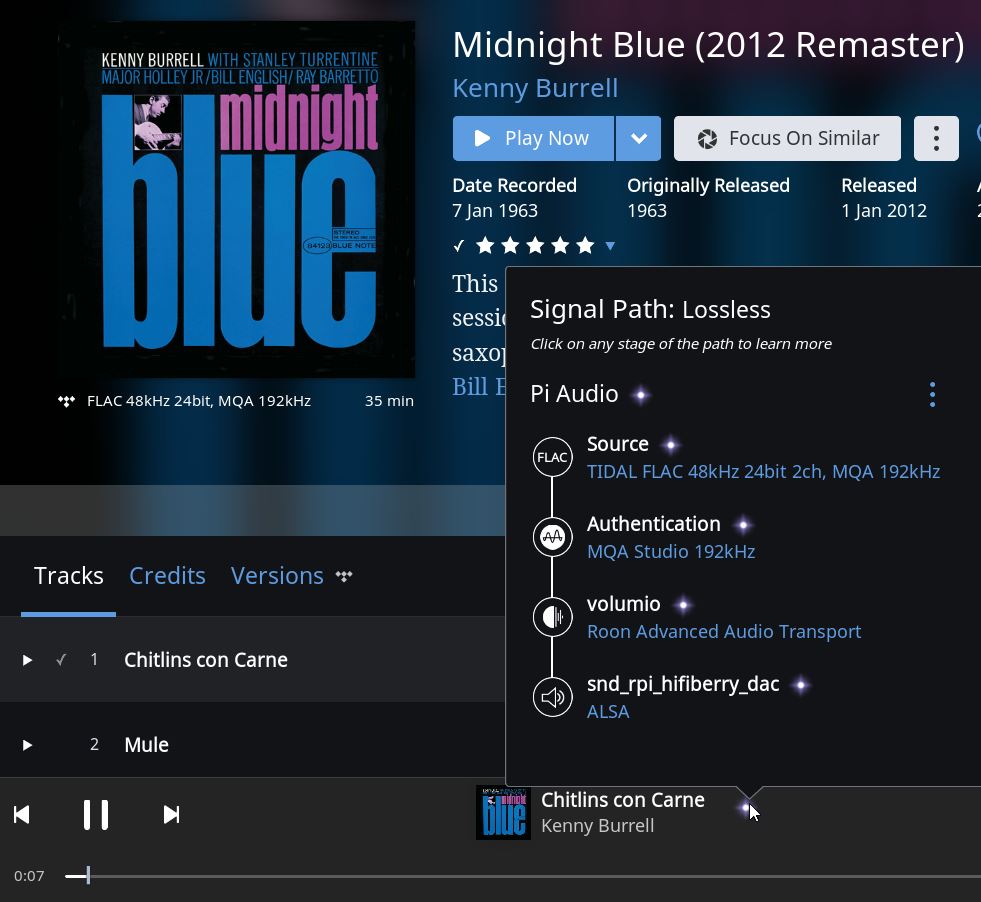Click the signal path star in now-playing bar
Screen dimensions: 981x902
point(745,808)
